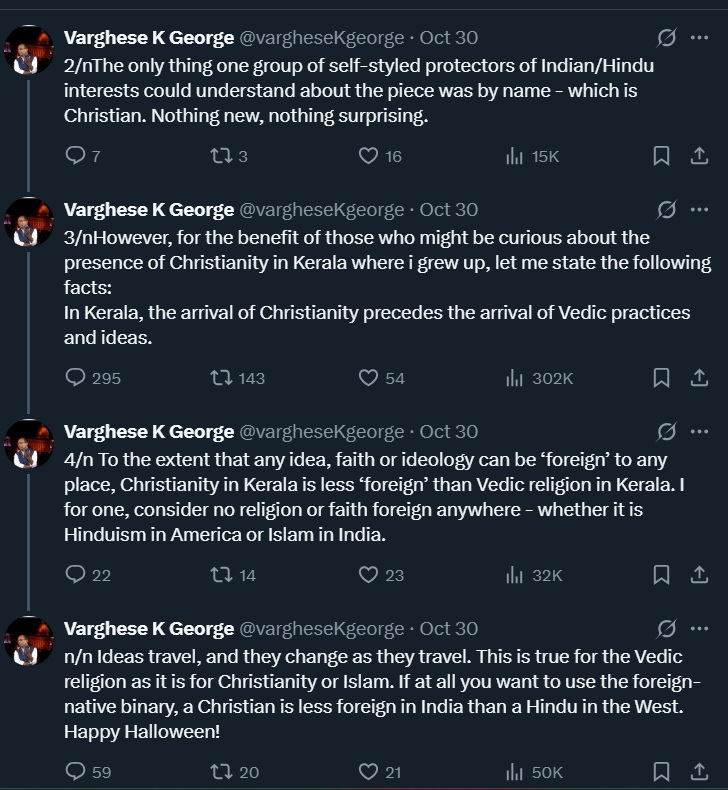Bookmark the n/n Happy Halloween tweet
Image resolution: width=728 pixels, height=790 pixels.
[661, 772]
